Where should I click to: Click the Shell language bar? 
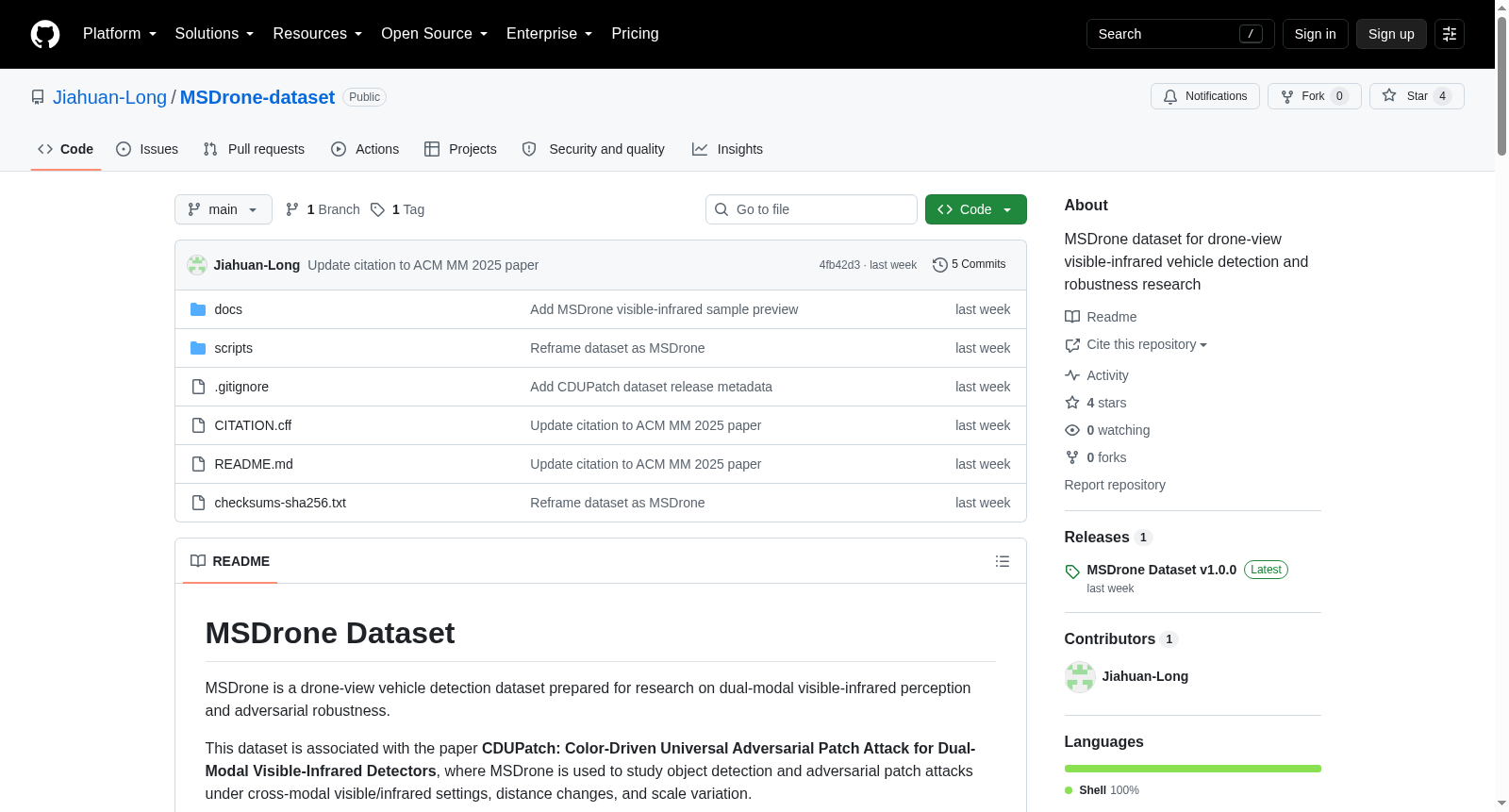[x=1193, y=769]
